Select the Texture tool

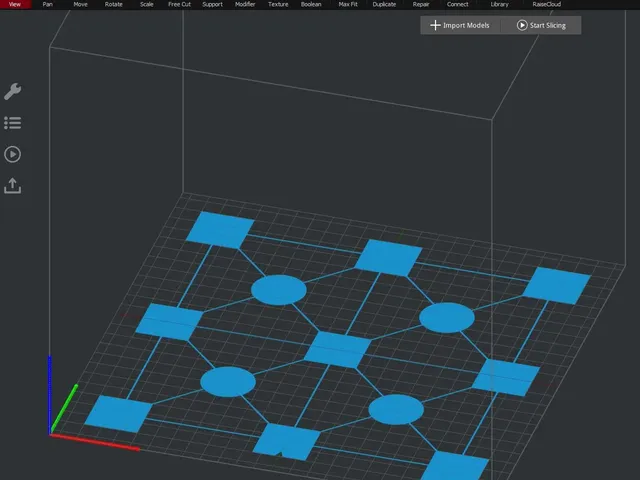278,4
